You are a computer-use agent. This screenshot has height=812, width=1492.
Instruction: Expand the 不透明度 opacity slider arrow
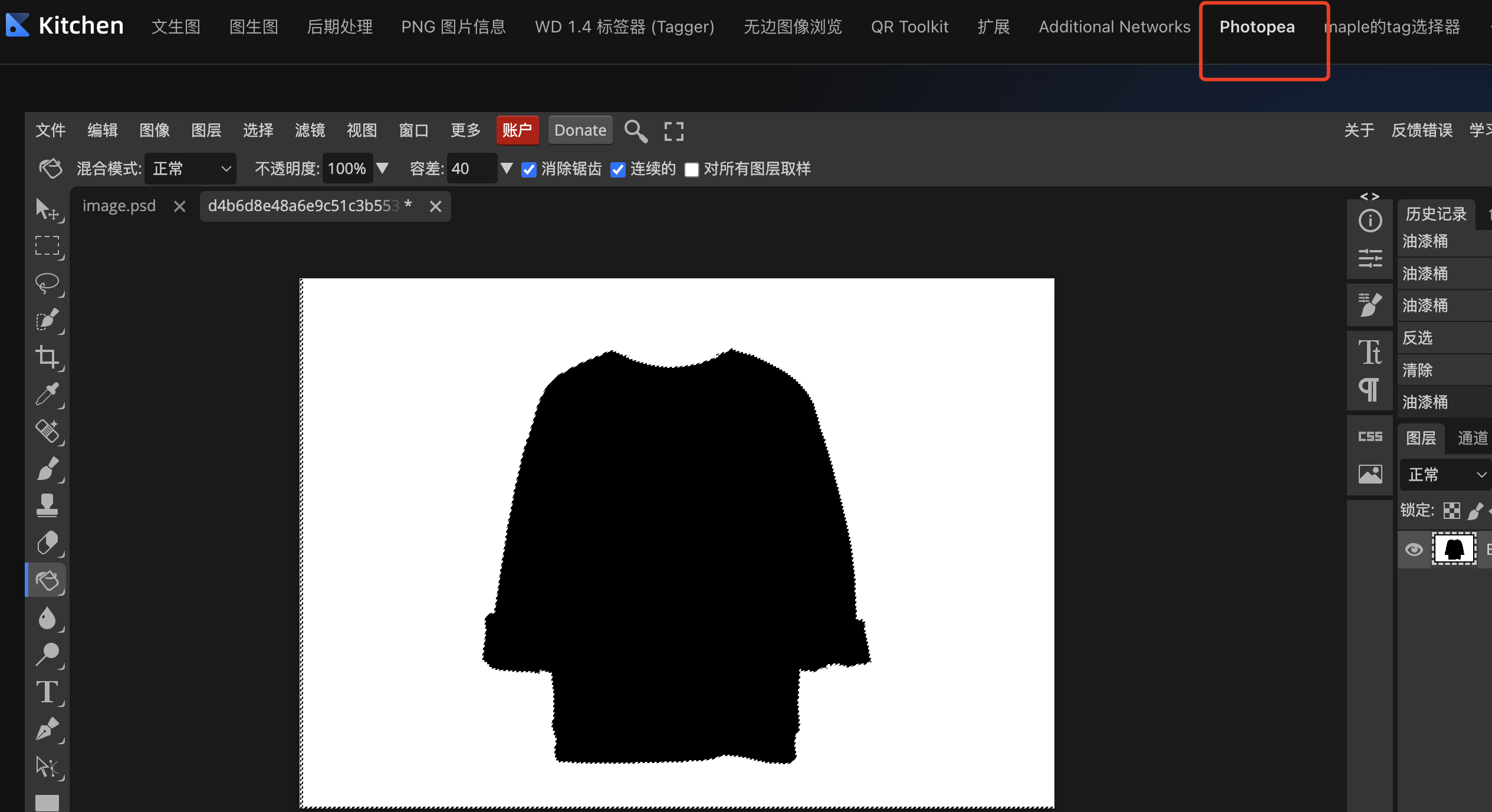[x=382, y=169]
